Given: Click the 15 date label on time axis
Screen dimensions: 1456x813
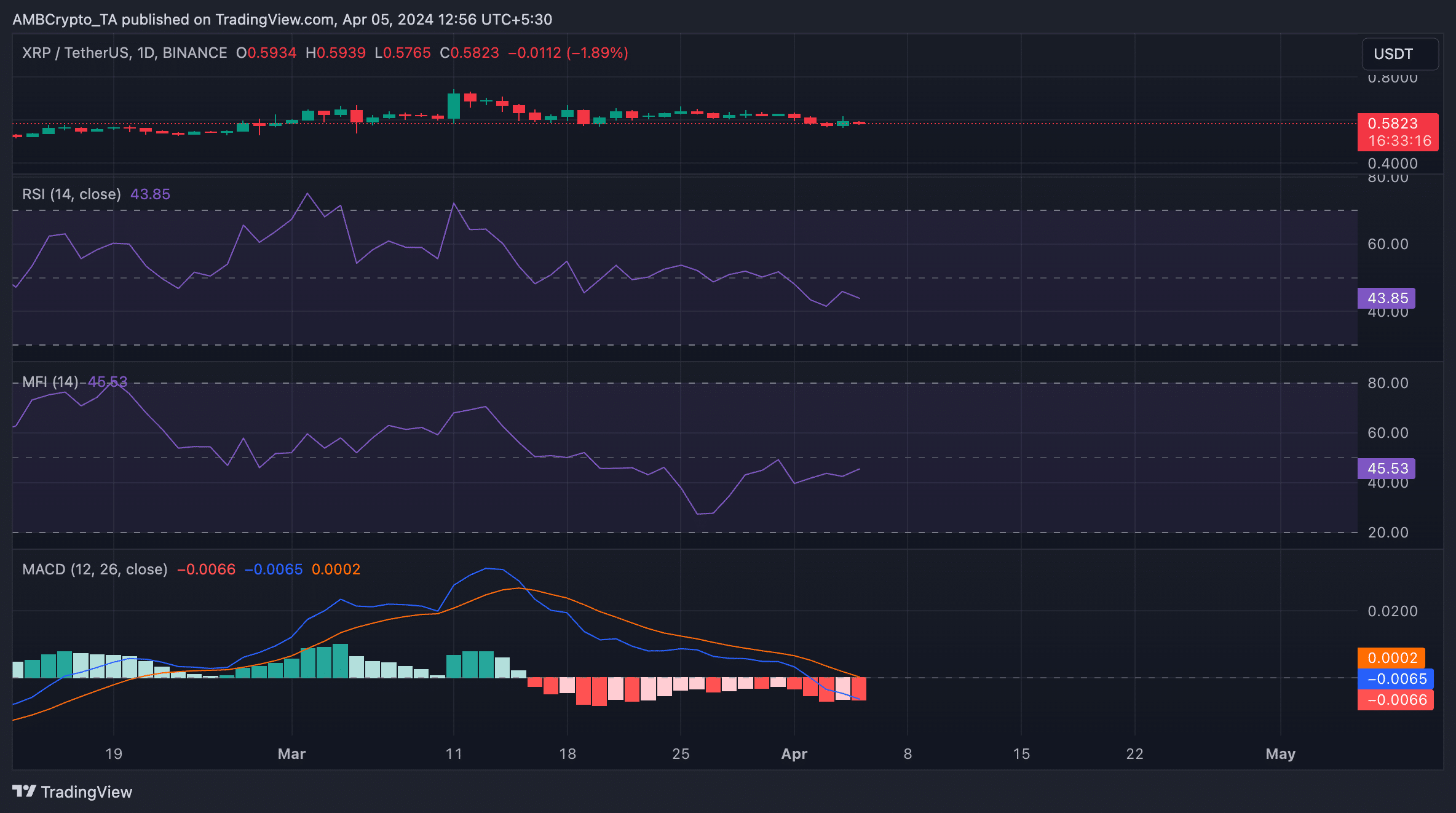Looking at the screenshot, I should (1021, 754).
